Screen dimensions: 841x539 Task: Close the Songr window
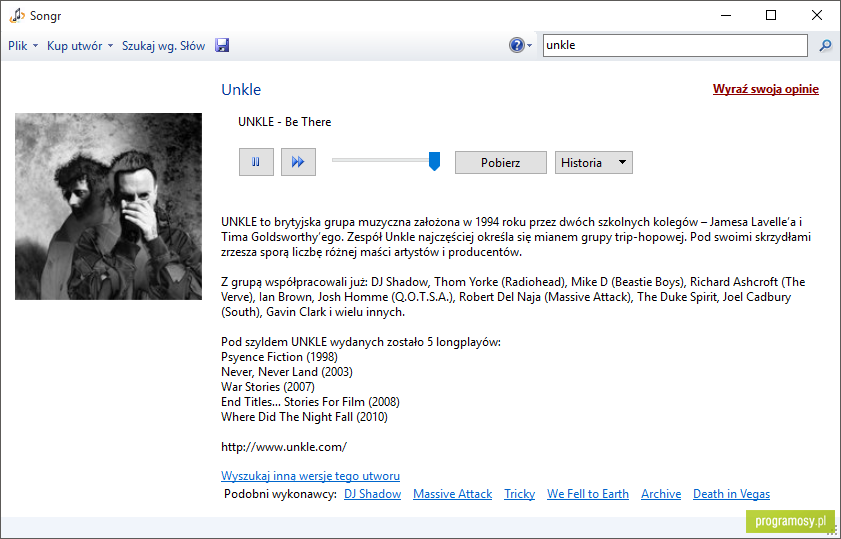coord(817,16)
